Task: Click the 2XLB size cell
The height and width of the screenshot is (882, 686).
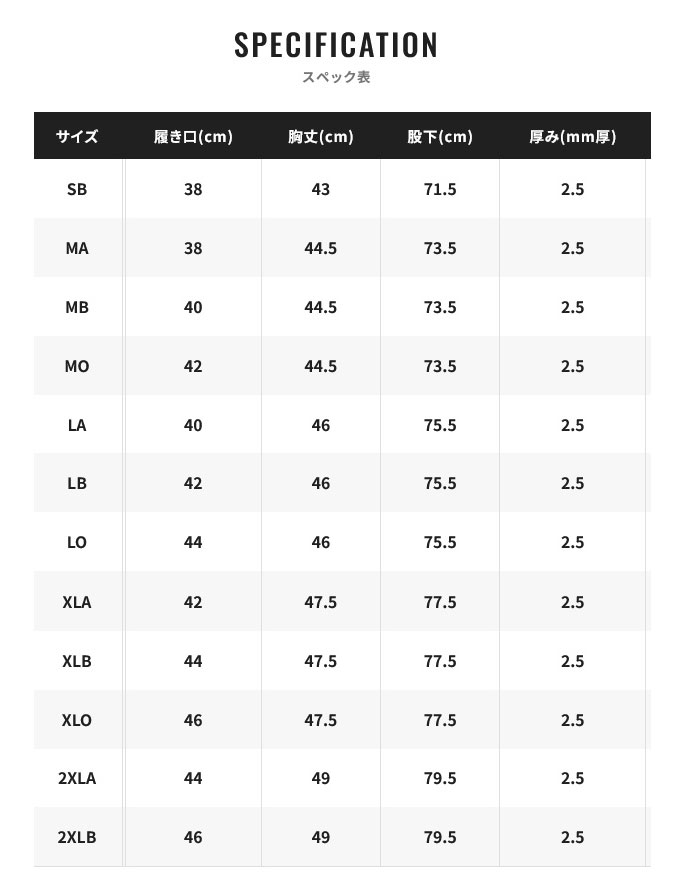Action: [77, 837]
